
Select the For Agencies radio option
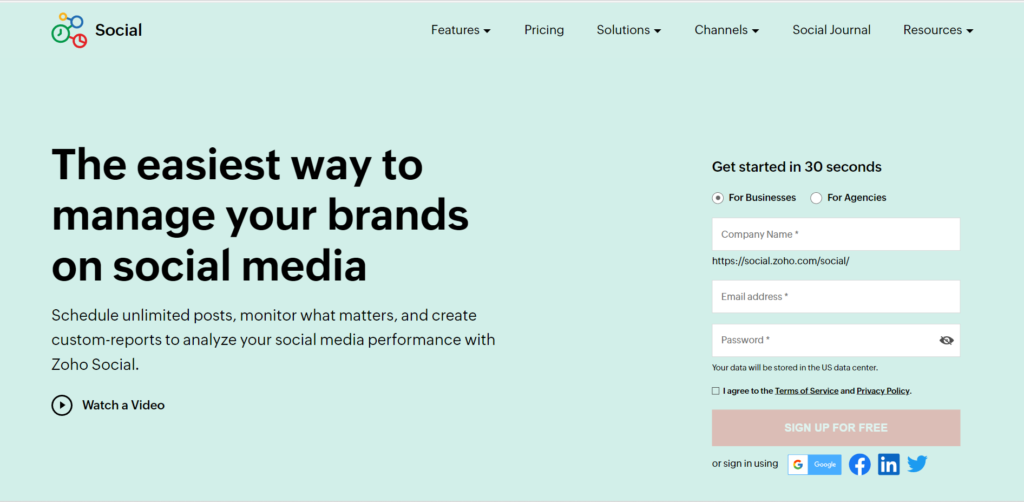click(x=816, y=198)
